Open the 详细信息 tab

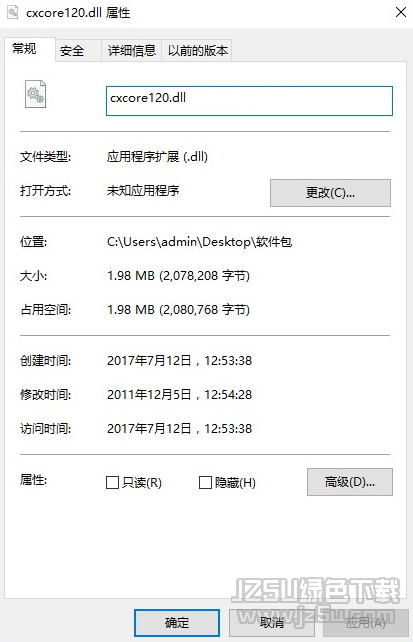click(x=131, y=51)
